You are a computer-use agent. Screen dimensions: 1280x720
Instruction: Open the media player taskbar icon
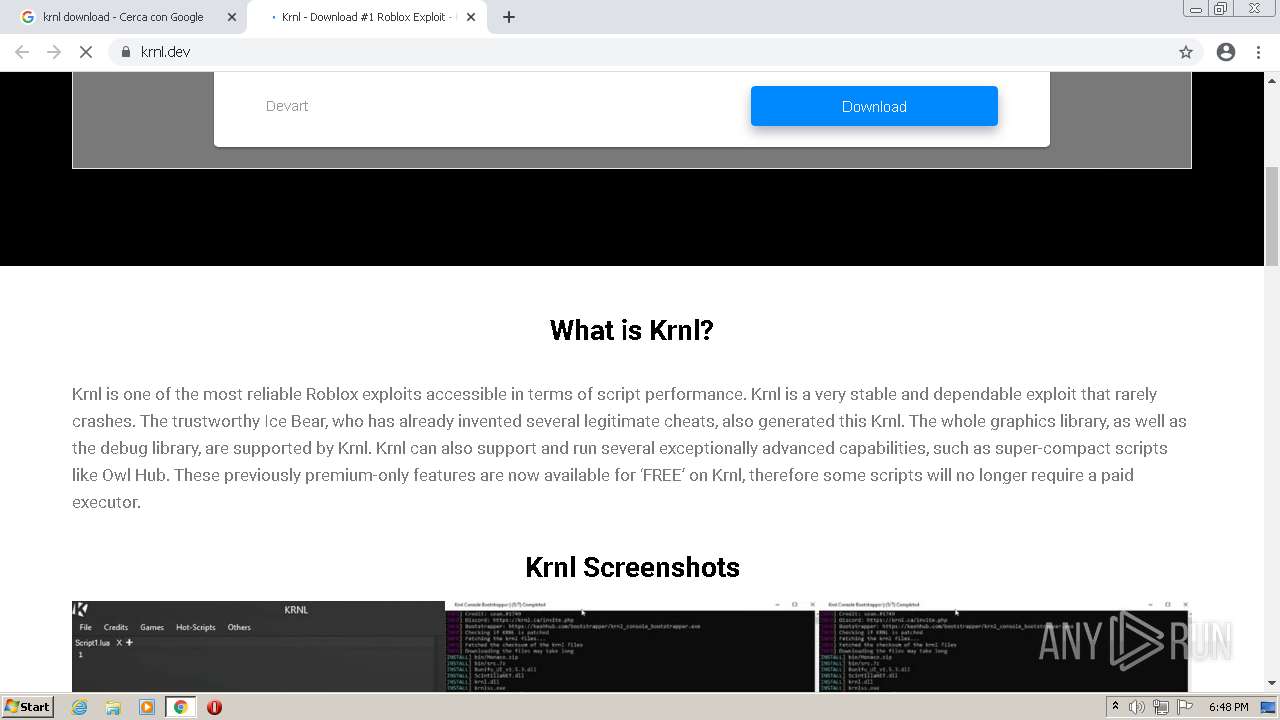click(147, 707)
